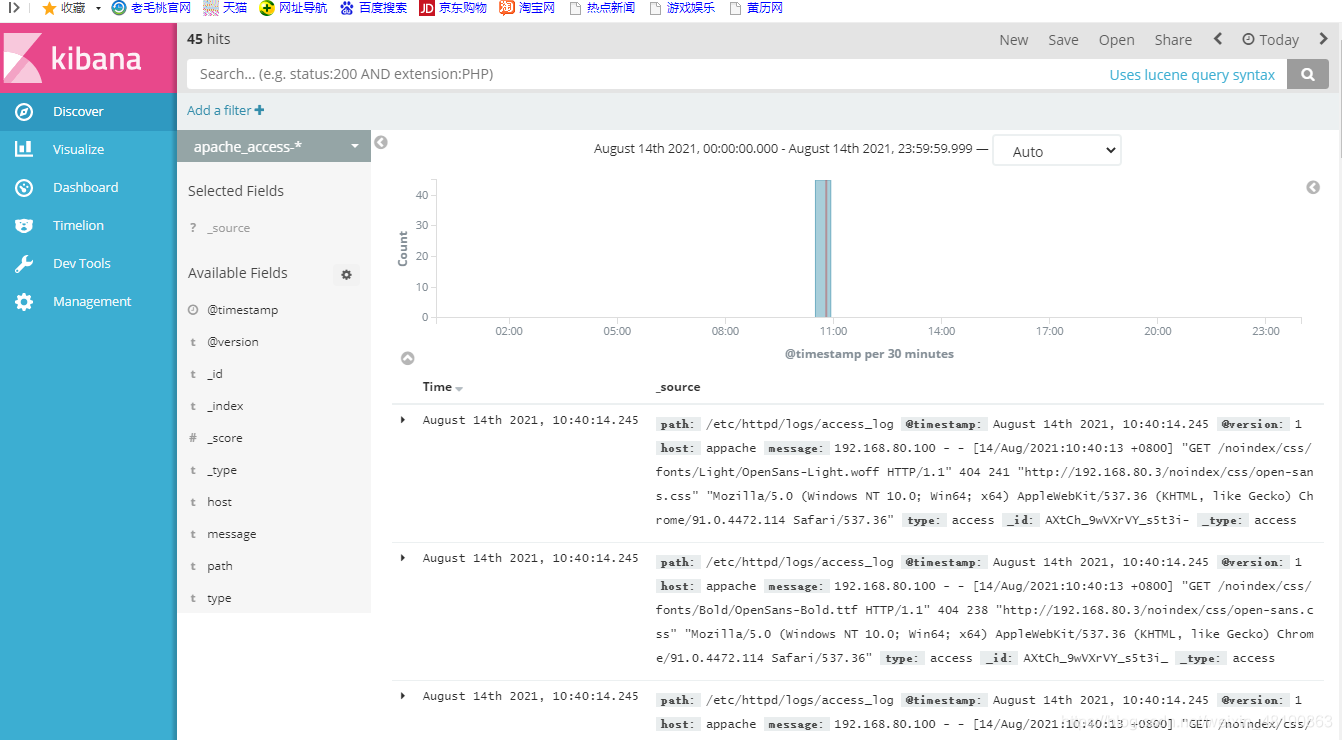Go to next time range arrow
Viewport: 1342px width, 740px height.
[1324, 39]
